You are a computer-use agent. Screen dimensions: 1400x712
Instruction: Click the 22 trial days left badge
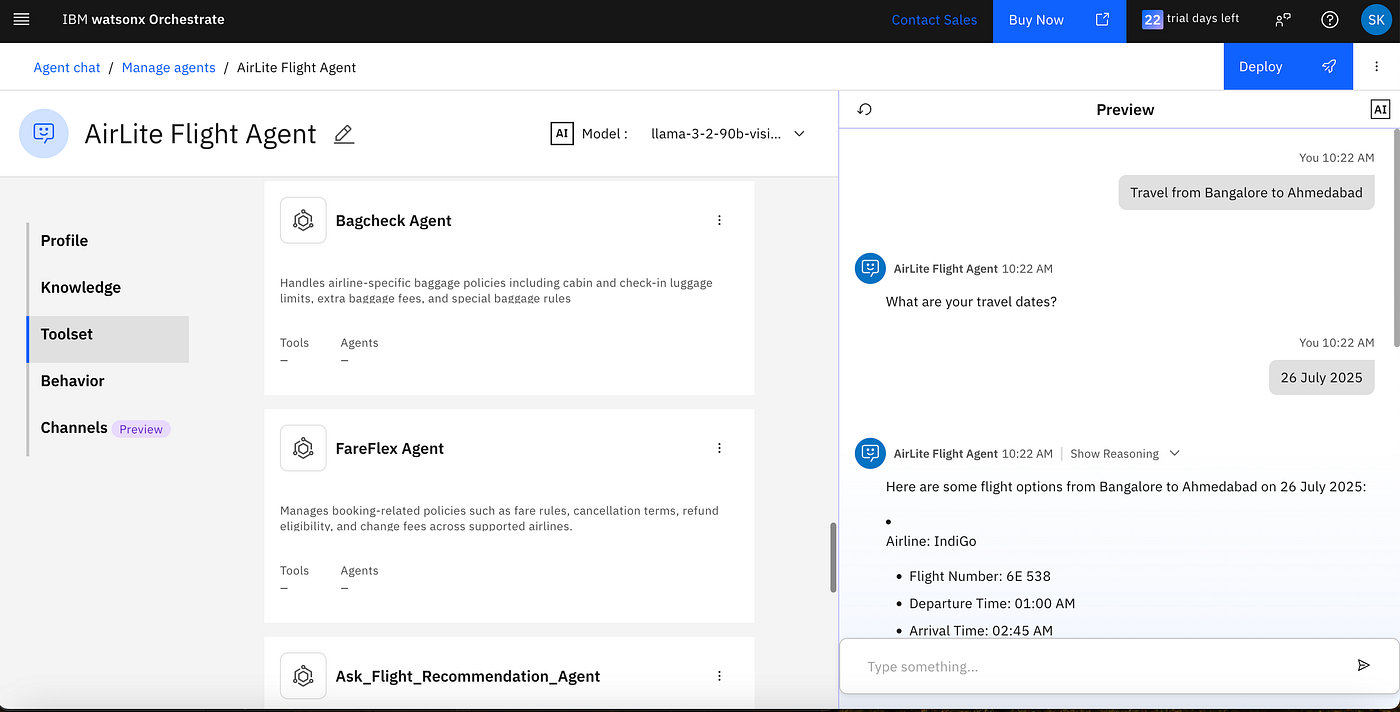point(1191,19)
